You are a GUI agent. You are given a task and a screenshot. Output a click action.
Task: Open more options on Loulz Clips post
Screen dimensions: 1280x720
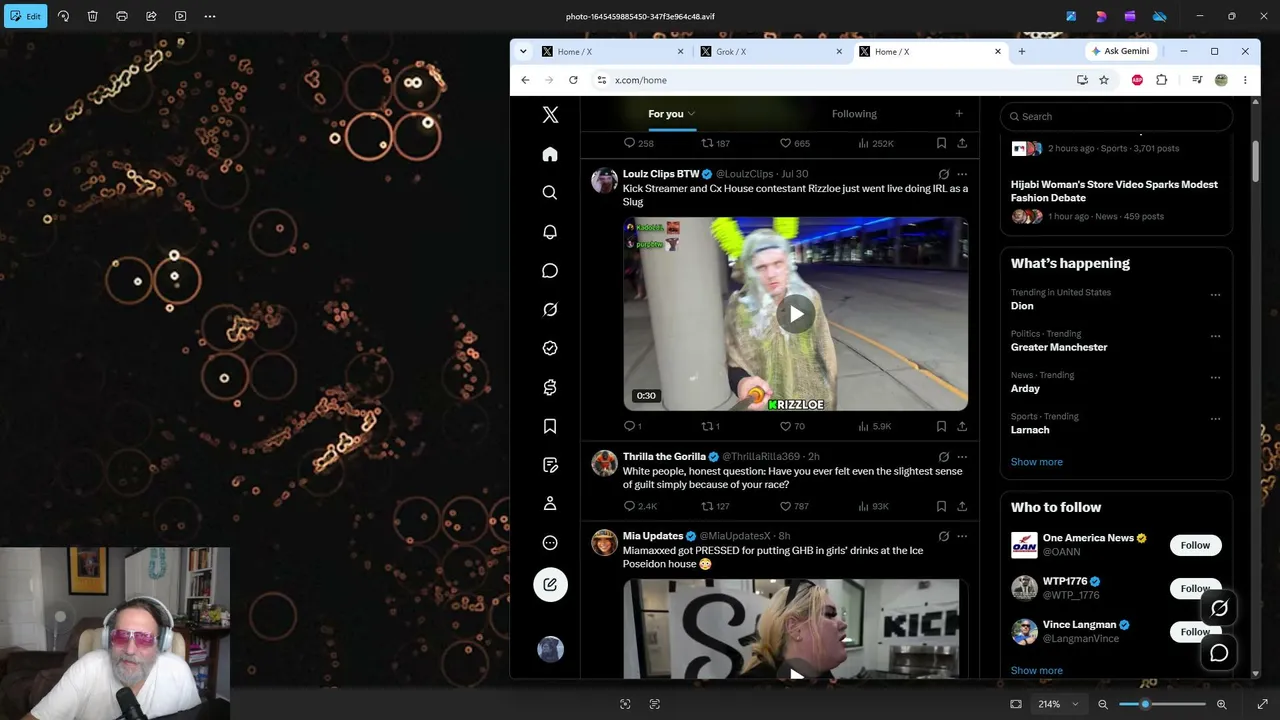click(x=962, y=174)
